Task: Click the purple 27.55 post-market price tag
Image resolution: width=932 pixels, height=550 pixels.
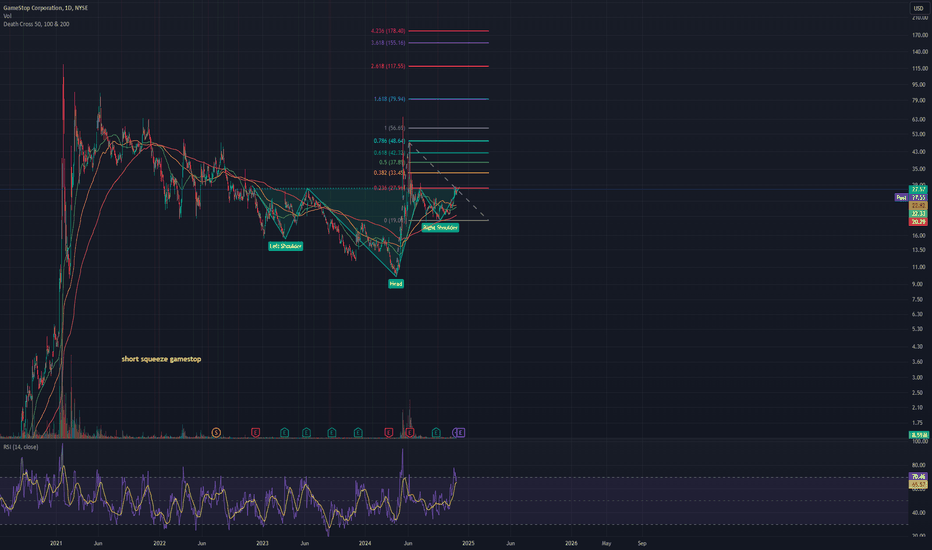Action: [x=918, y=197]
